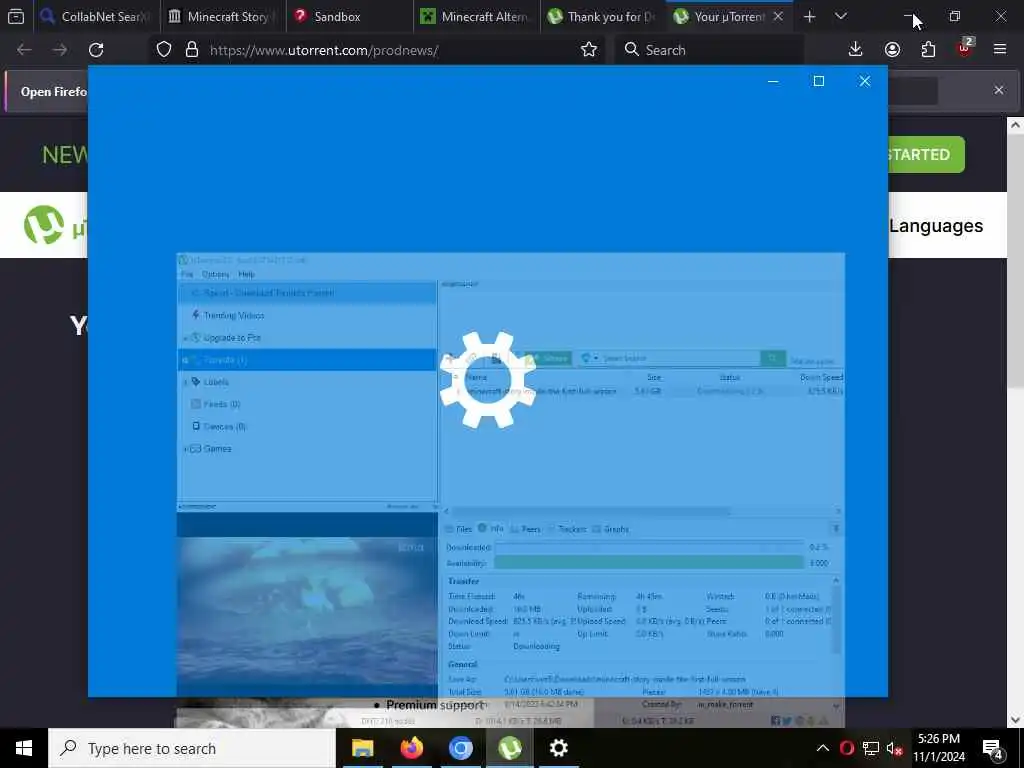Image resolution: width=1024 pixels, height=768 pixels.
Task: Switch to Firefox from the taskbar
Action: click(x=411, y=748)
